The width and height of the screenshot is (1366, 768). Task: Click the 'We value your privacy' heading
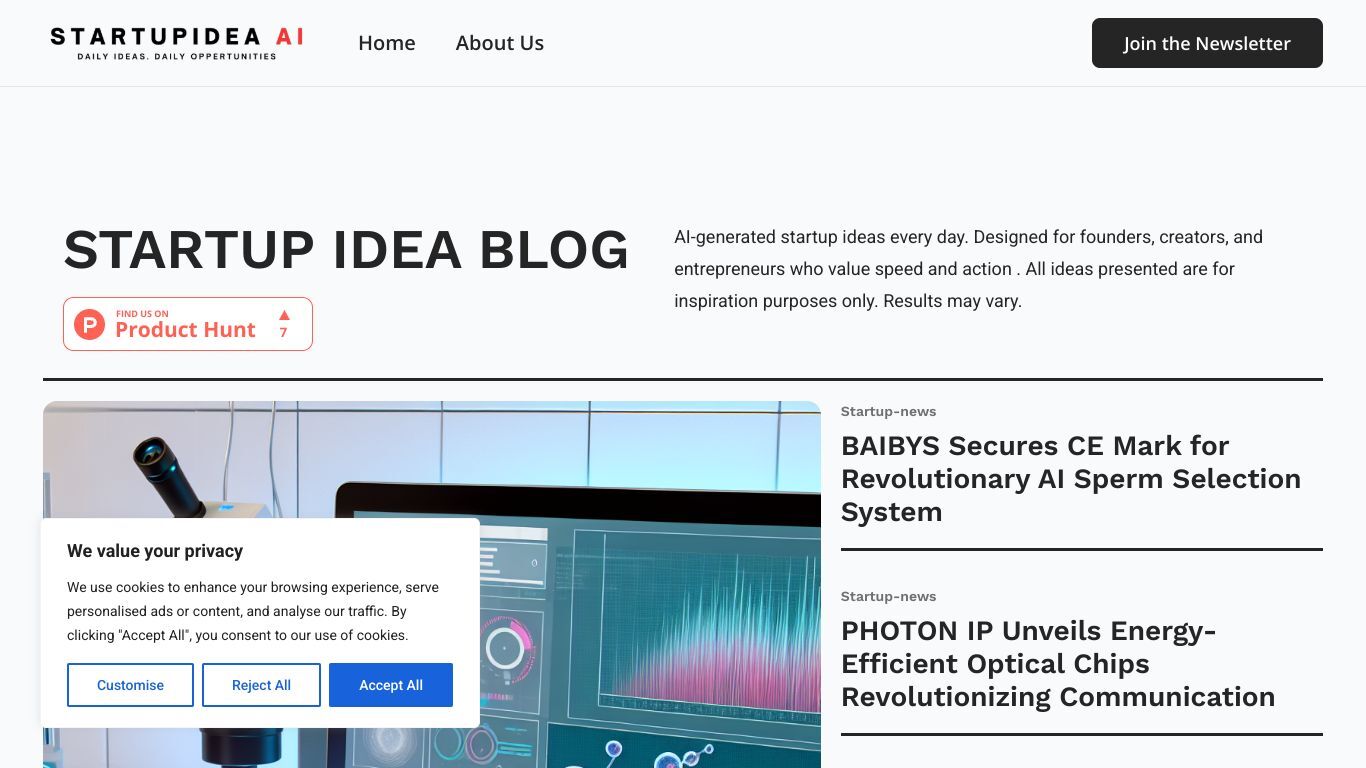click(155, 551)
